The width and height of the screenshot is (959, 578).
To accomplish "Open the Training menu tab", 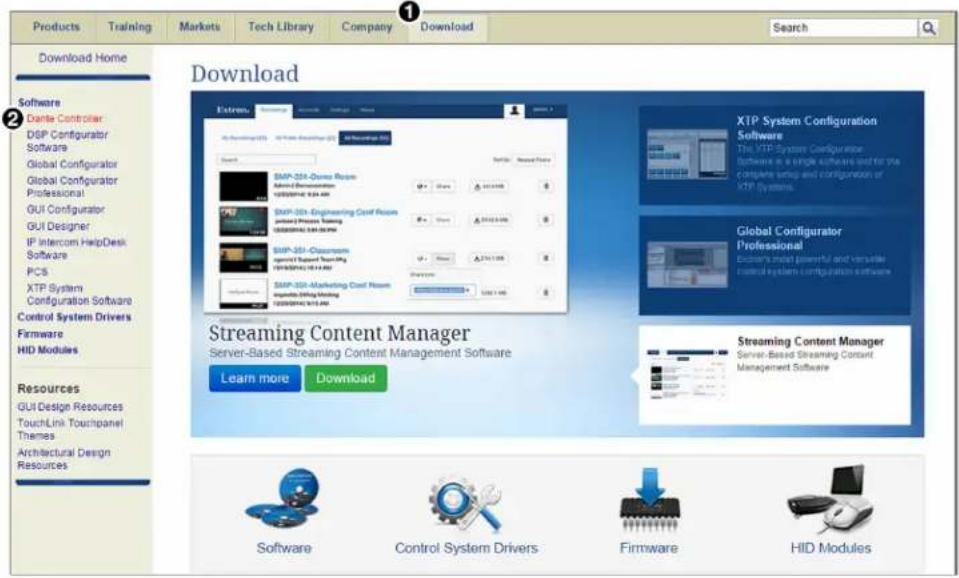I will pos(130,27).
